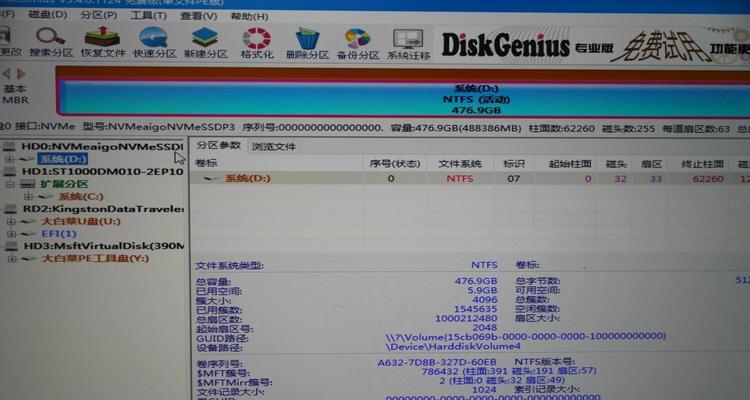Click the HD0 NVMe disk drive icon
The width and height of the screenshot is (750, 400).
point(10,147)
